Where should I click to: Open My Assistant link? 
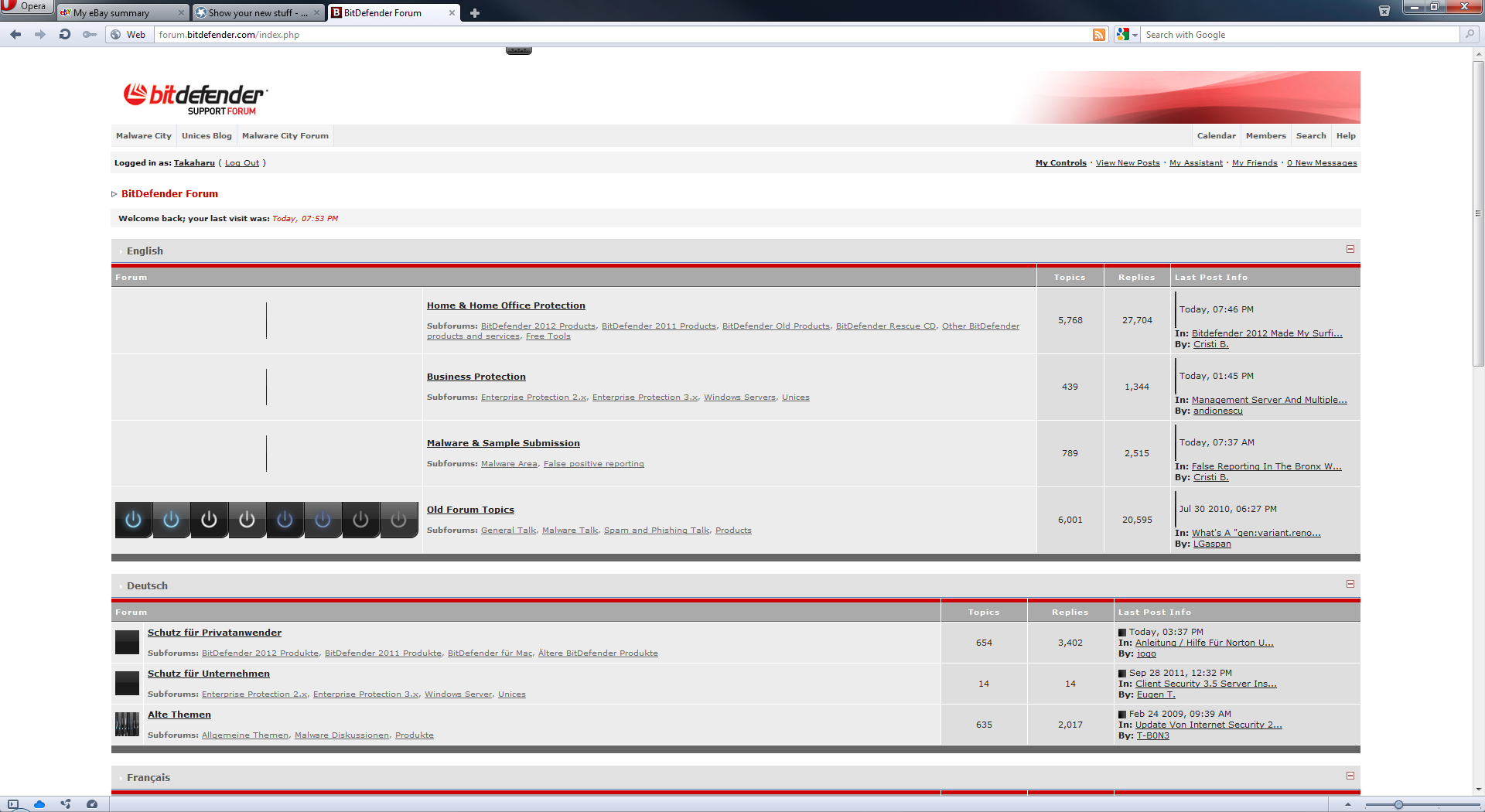[1196, 163]
